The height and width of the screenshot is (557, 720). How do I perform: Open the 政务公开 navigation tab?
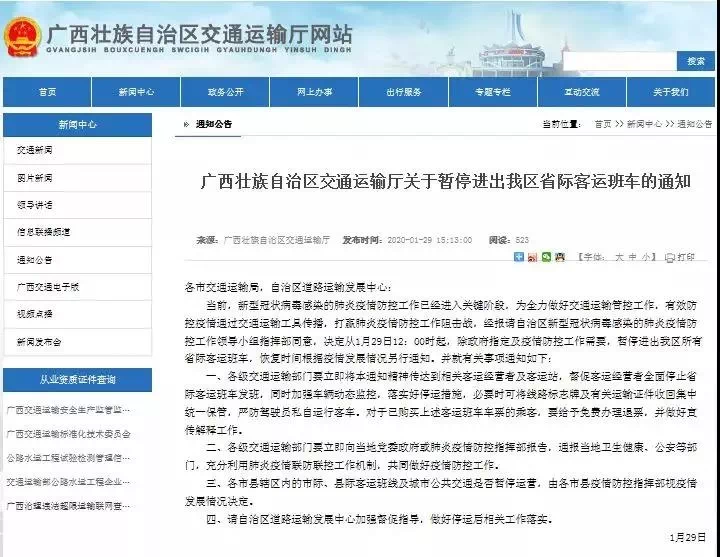click(225, 92)
